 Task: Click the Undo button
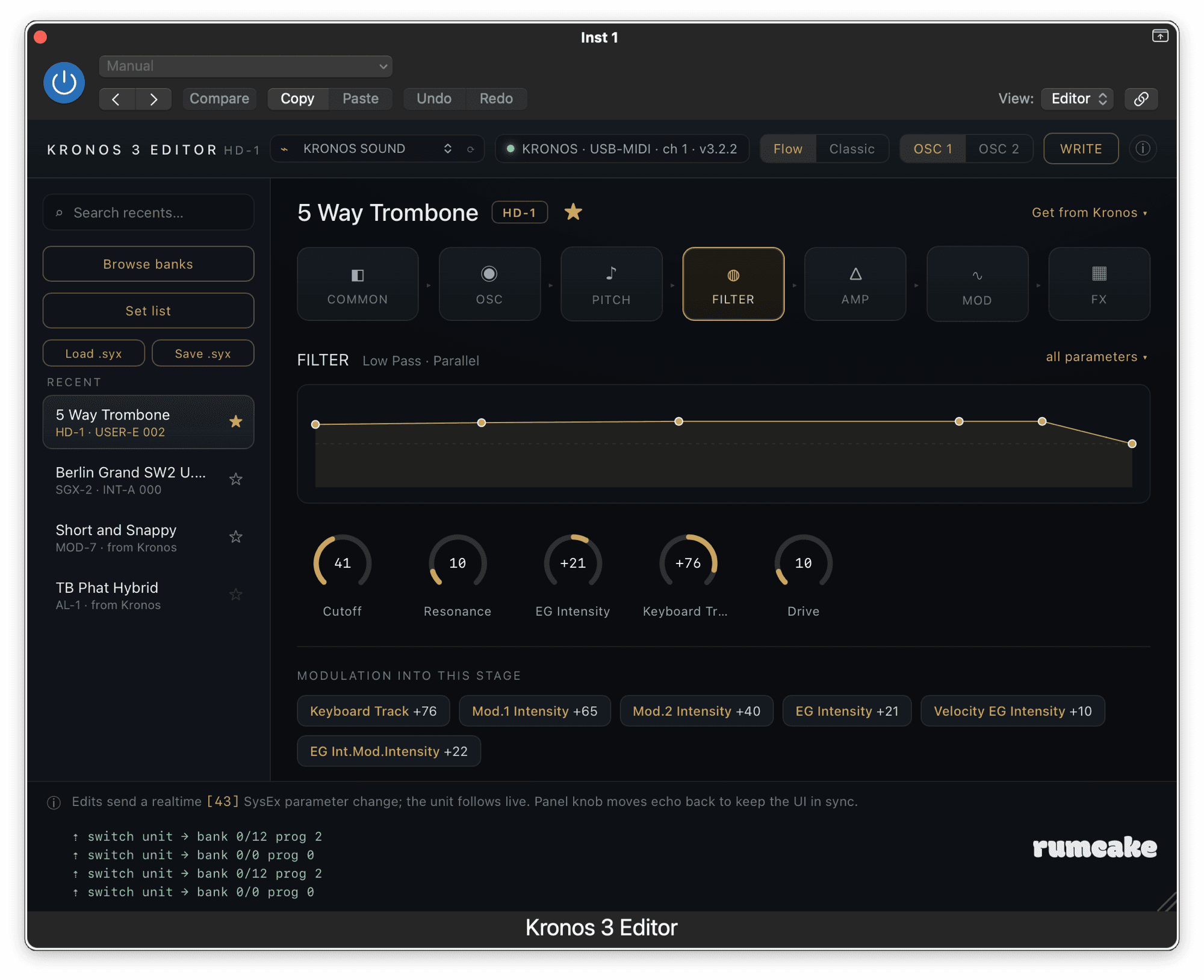pos(434,99)
